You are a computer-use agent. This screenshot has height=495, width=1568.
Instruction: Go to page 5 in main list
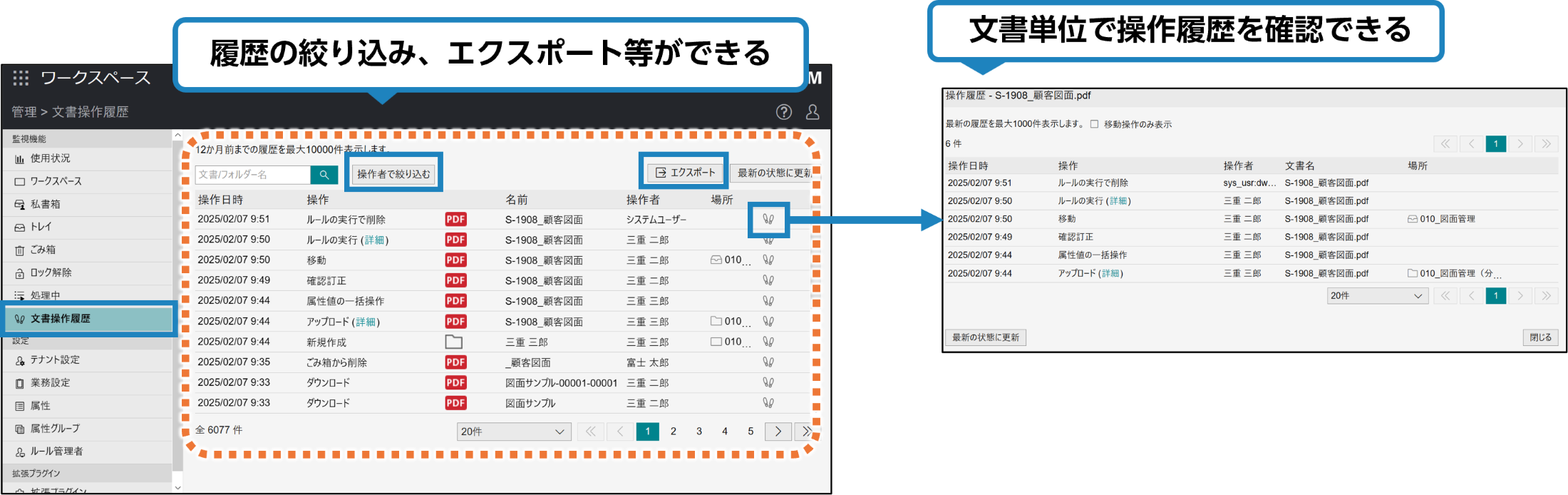coord(751,432)
